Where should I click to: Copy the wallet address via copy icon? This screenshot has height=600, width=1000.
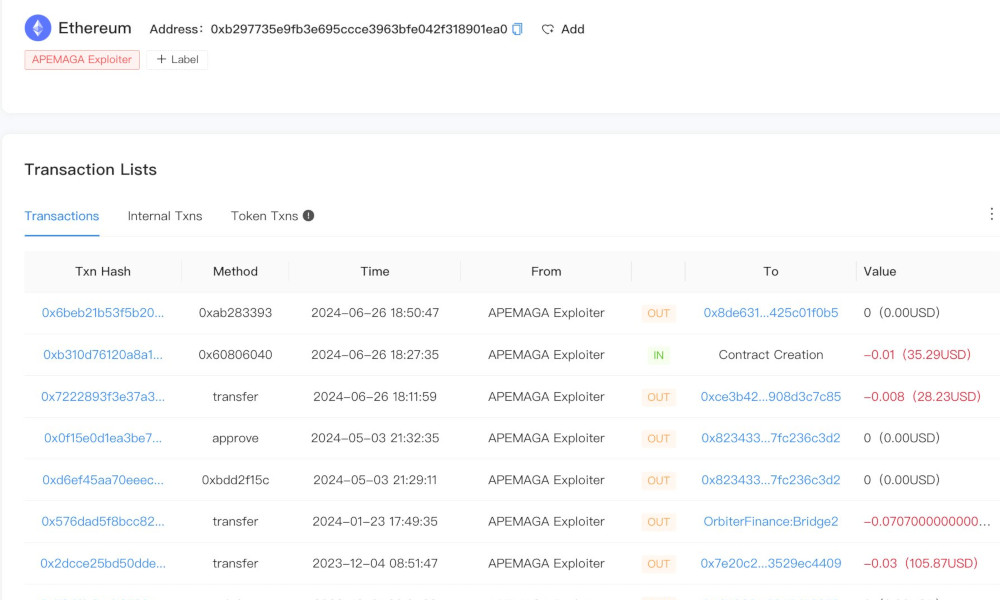tap(517, 29)
